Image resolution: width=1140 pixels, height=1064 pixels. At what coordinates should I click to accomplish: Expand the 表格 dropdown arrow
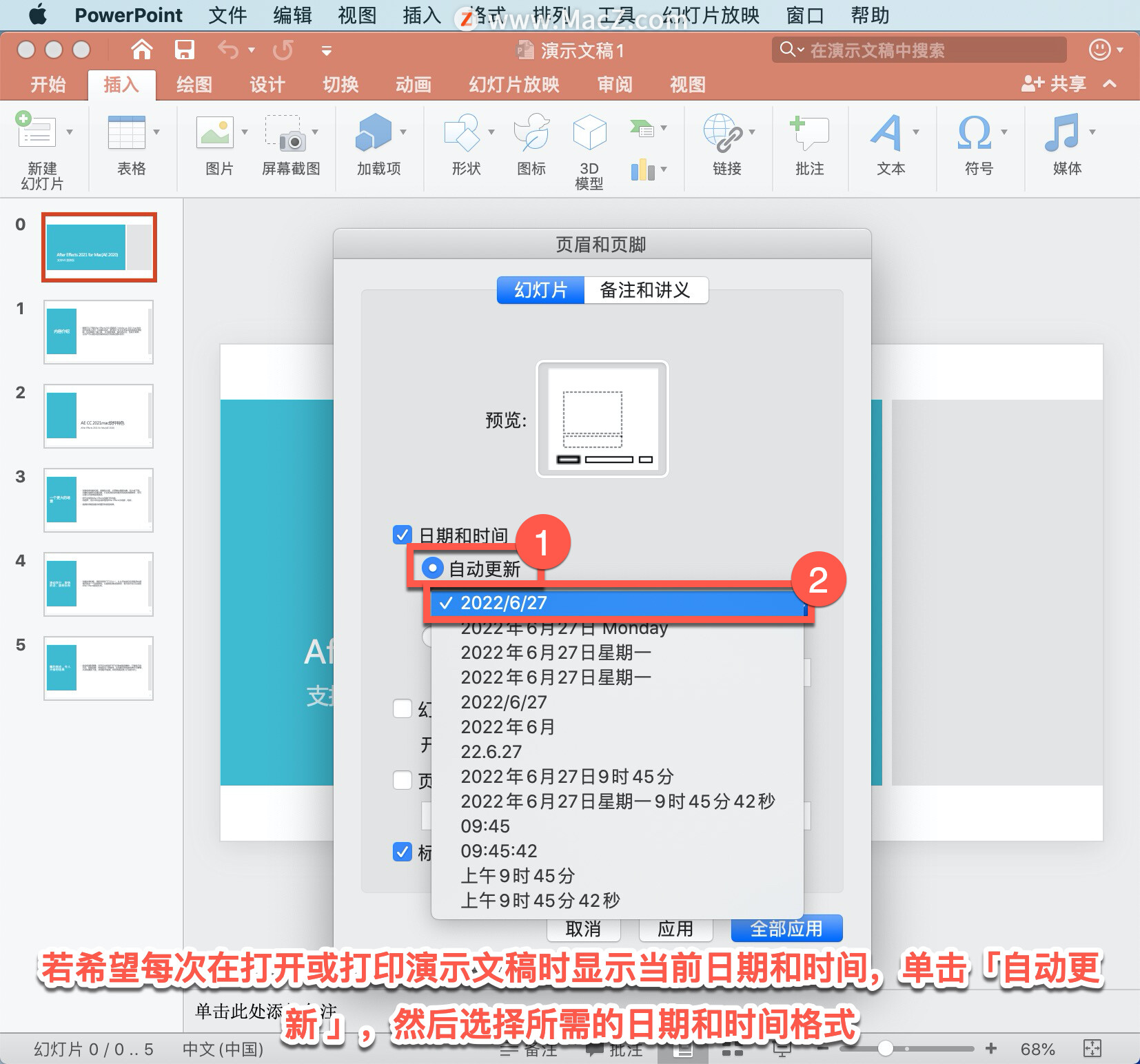point(156,132)
